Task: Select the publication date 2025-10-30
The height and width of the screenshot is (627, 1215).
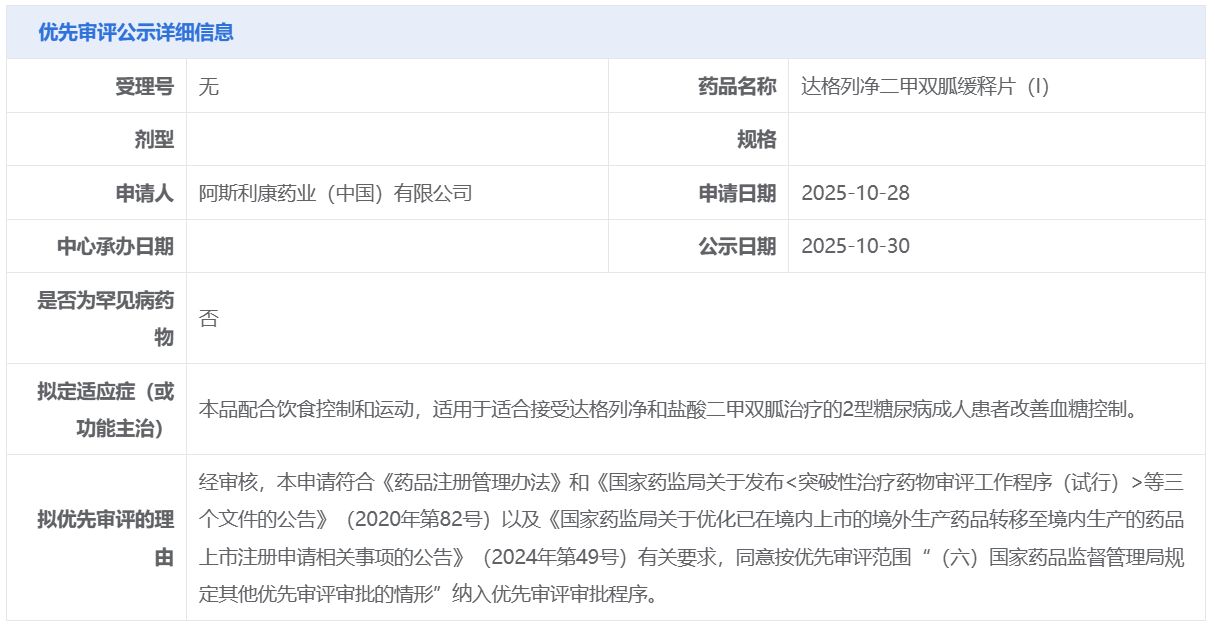Action: pos(855,246)
